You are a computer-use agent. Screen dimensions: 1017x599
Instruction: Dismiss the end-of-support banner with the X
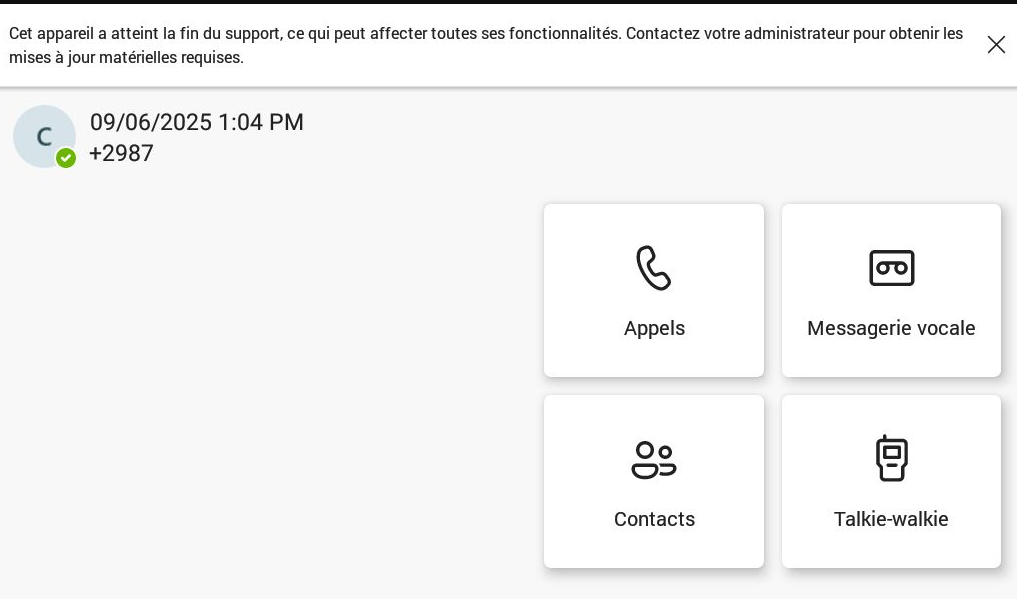996,45
